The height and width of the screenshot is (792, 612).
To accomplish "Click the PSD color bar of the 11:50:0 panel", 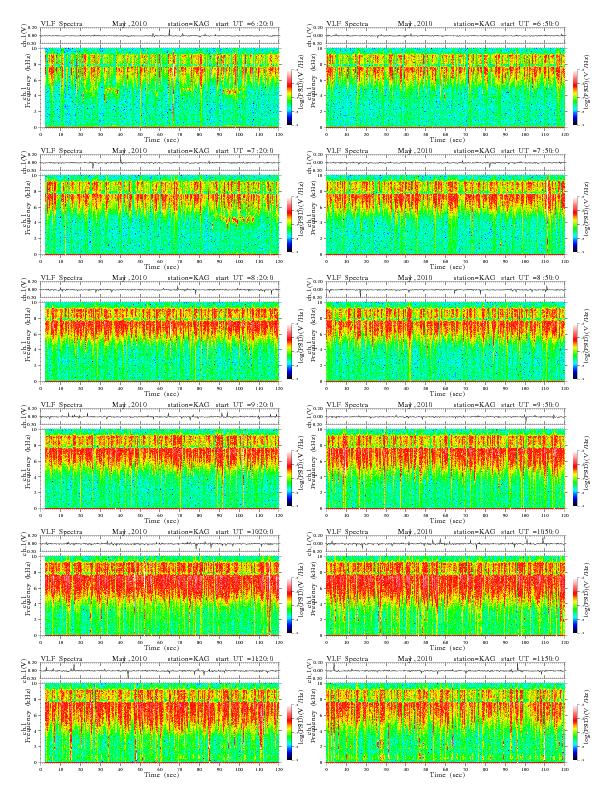I will [575, 732].
